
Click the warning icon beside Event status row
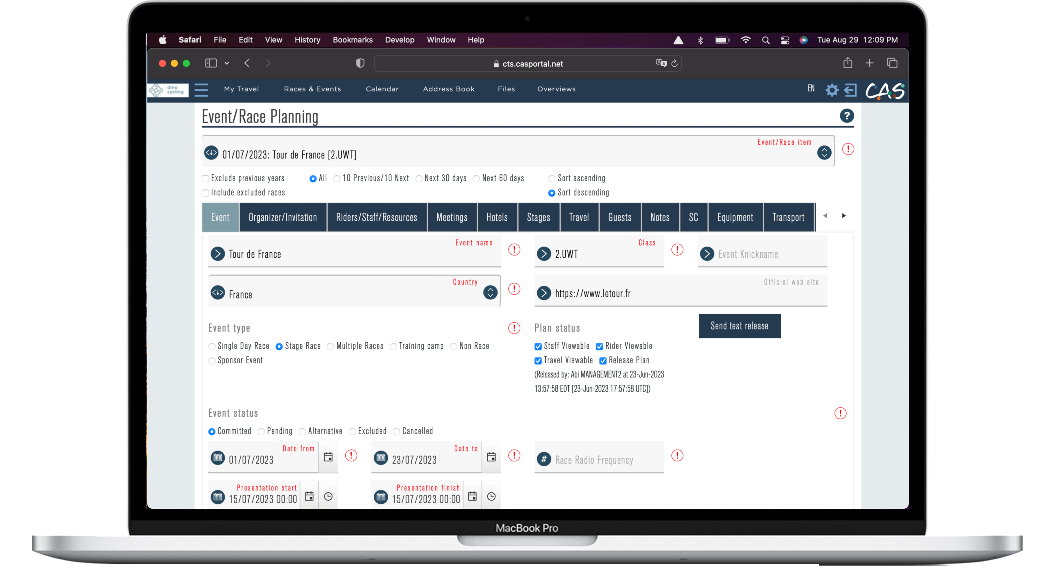pyautogui.click(x=840, y=414)
